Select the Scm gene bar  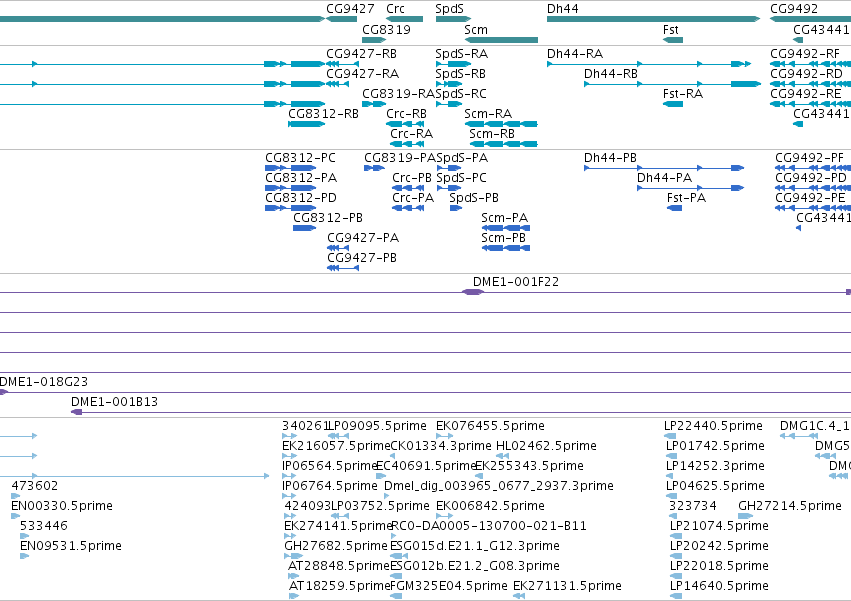pos(501,40)
